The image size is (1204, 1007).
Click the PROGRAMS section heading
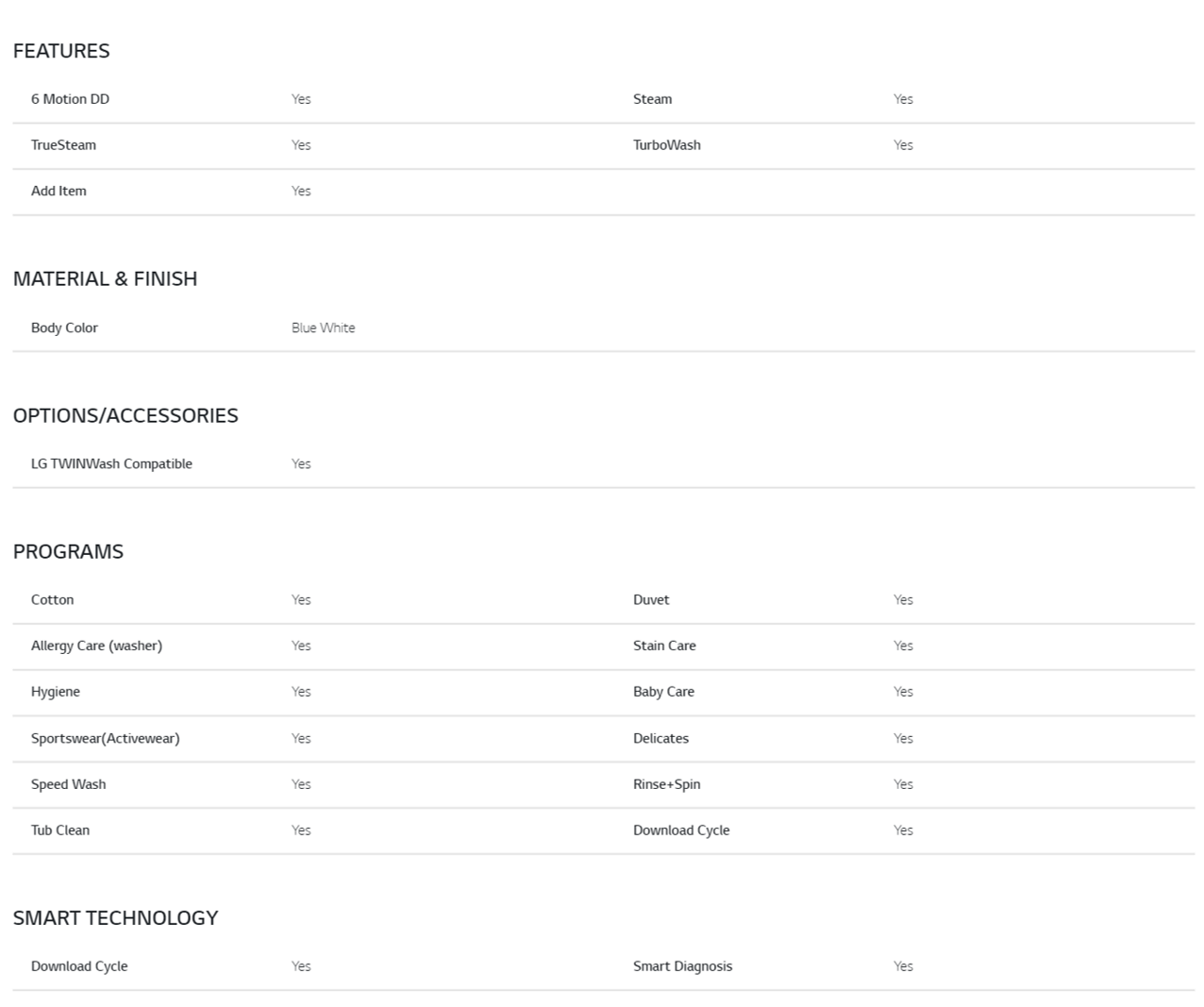point(68,551)
